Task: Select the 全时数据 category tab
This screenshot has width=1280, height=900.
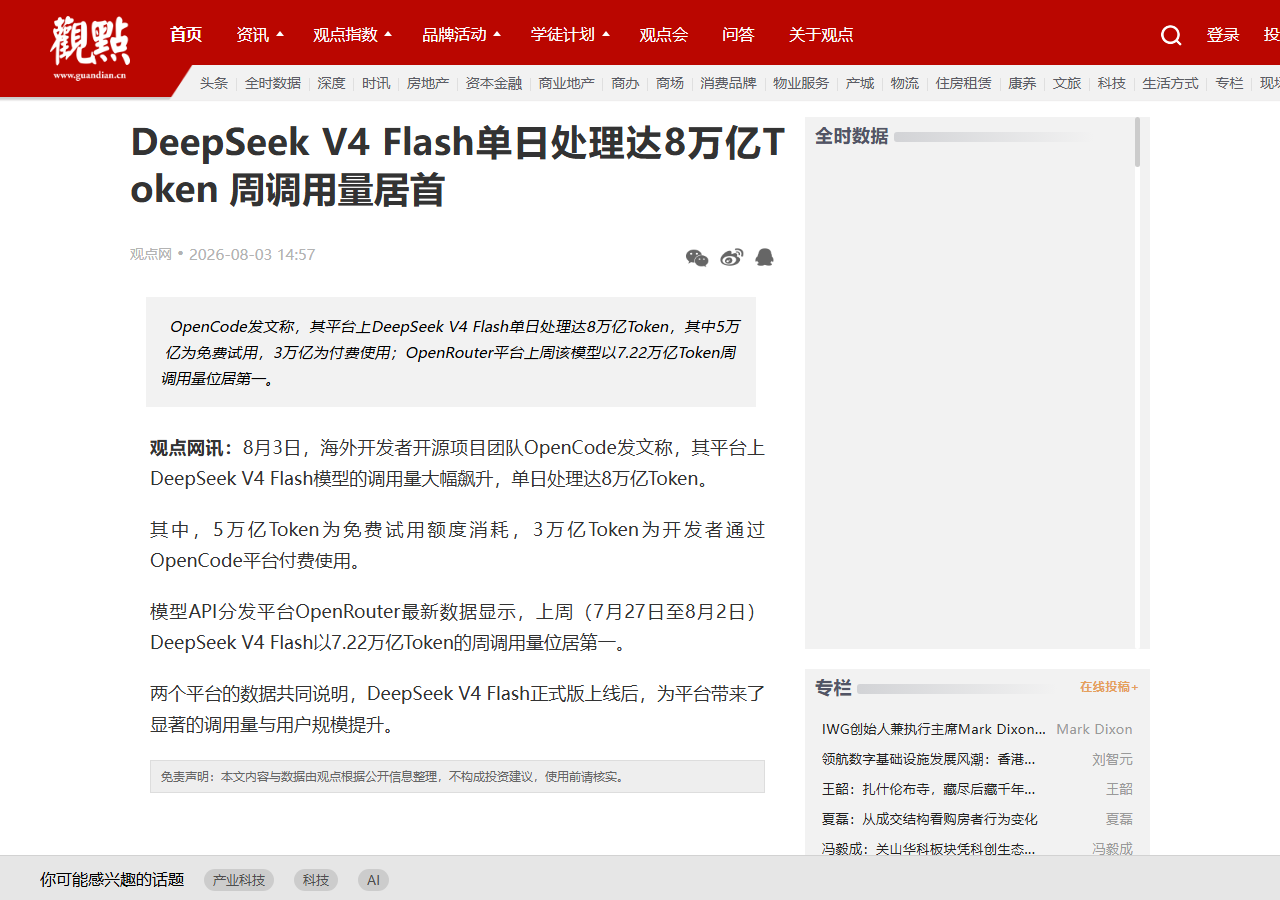Action: coord(273,83)
